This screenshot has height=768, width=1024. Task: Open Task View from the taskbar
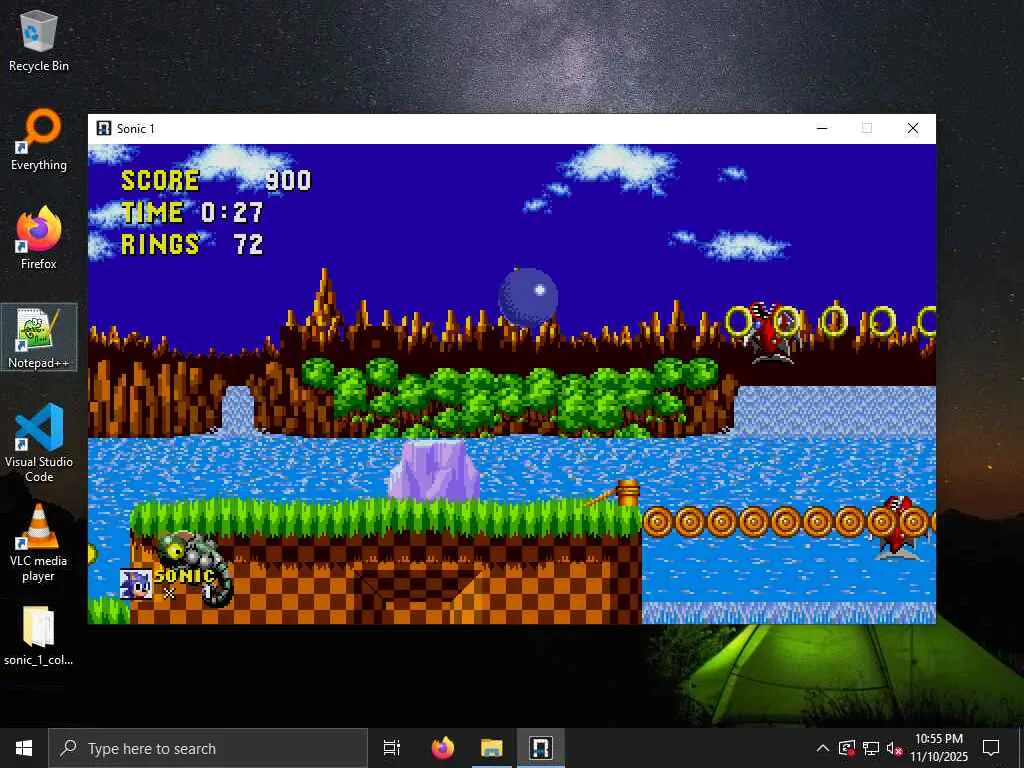tap(392, 748)
